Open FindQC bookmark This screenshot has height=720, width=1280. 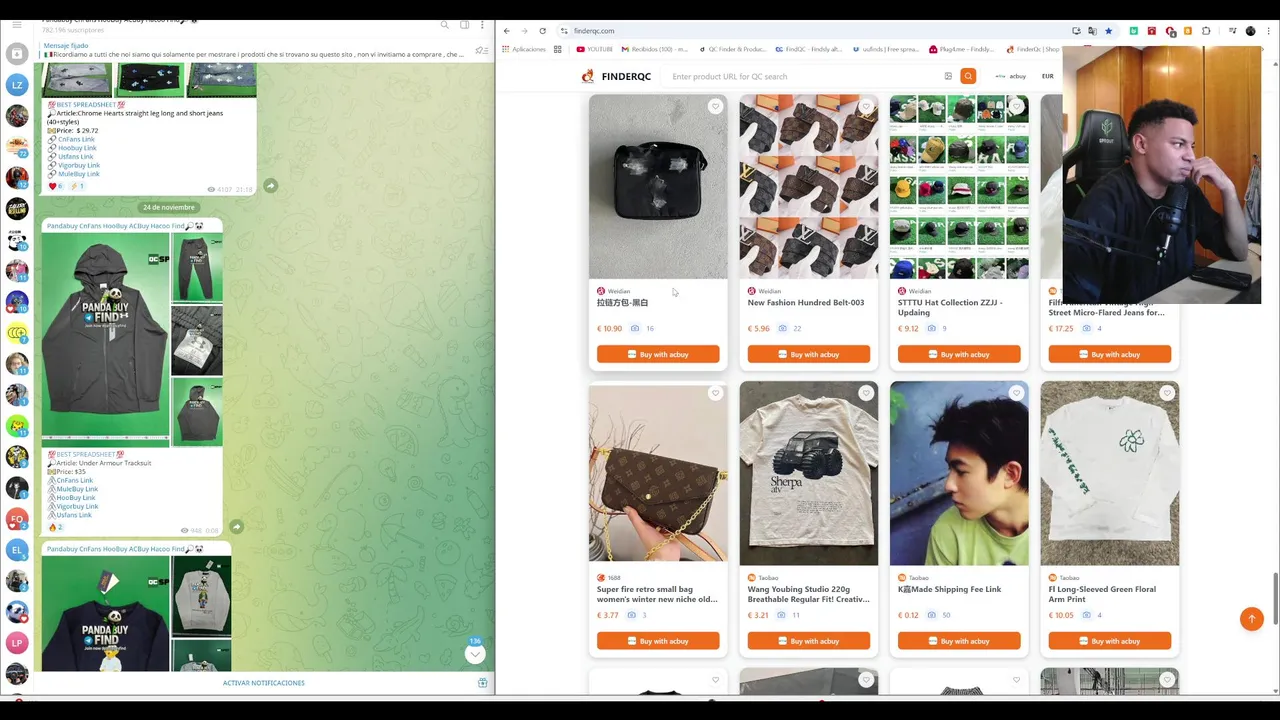809,49
